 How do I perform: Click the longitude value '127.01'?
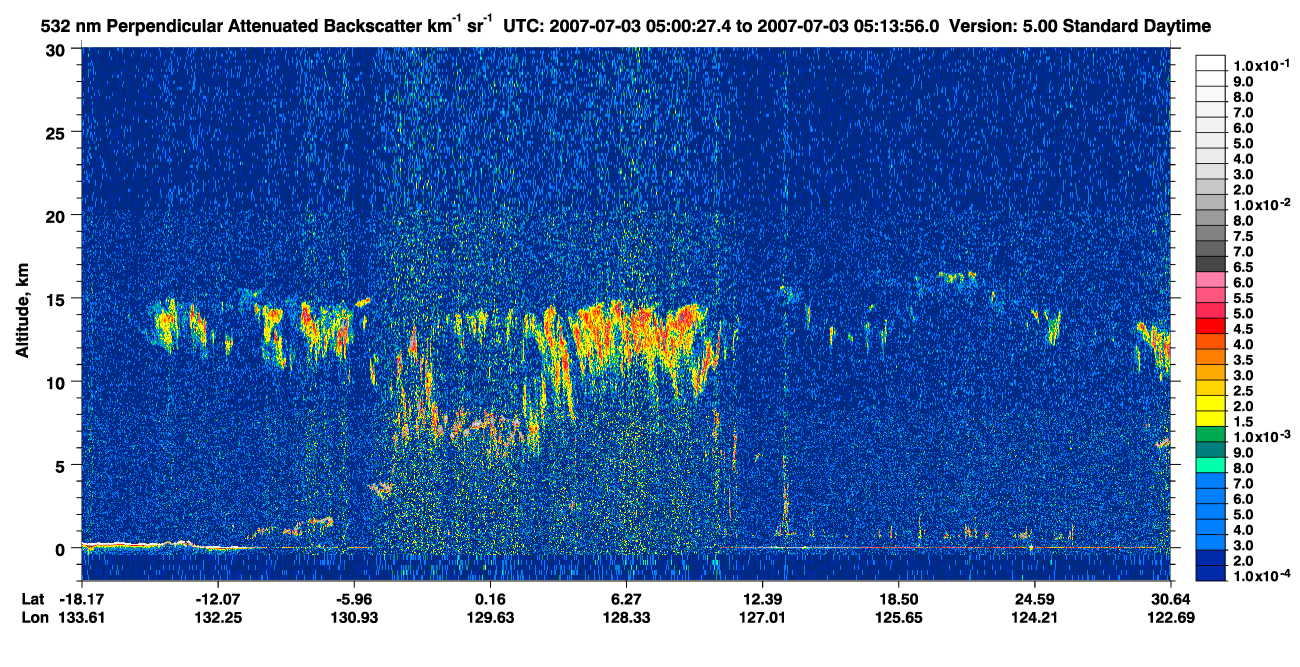[762, 617]
